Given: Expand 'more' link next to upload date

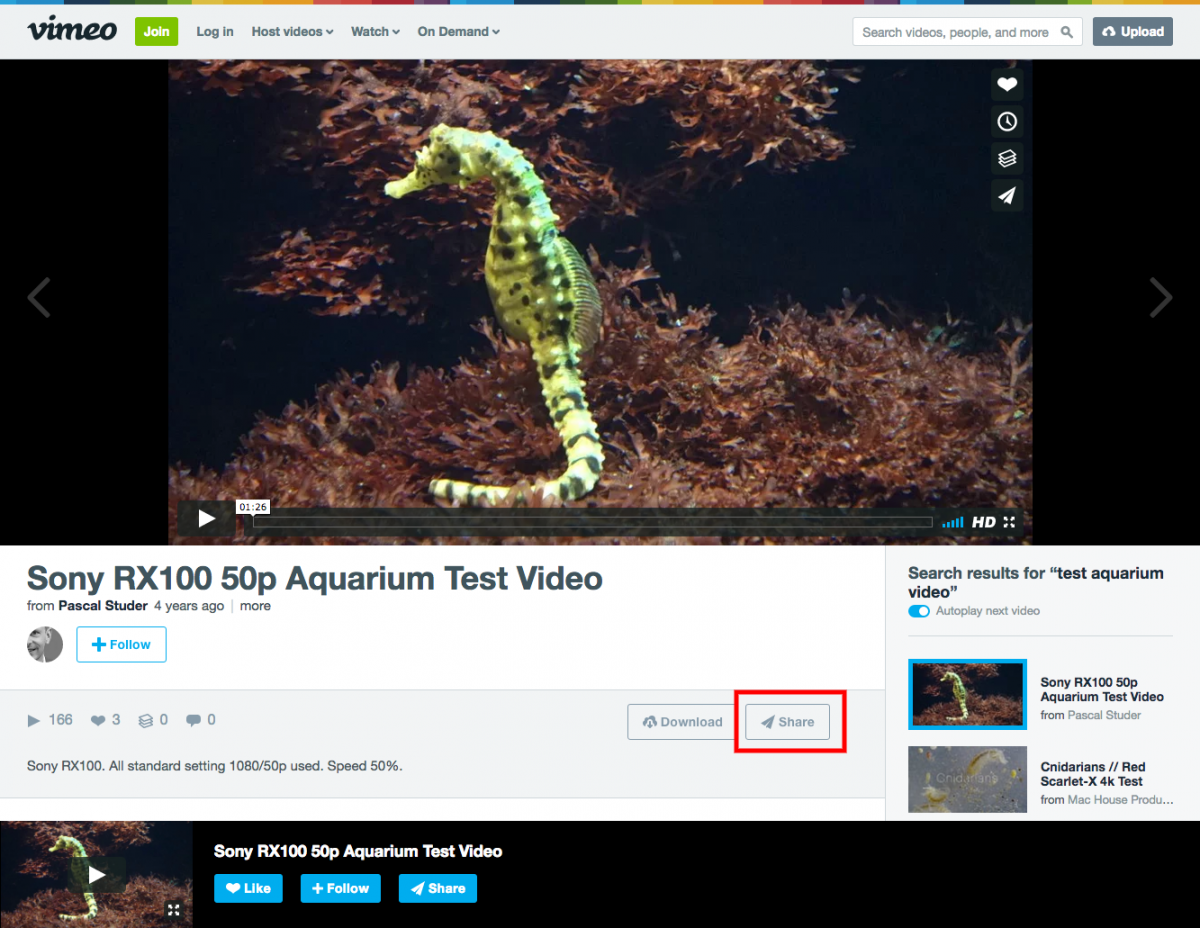Looking at the screenshot, I should pos(255,606).
